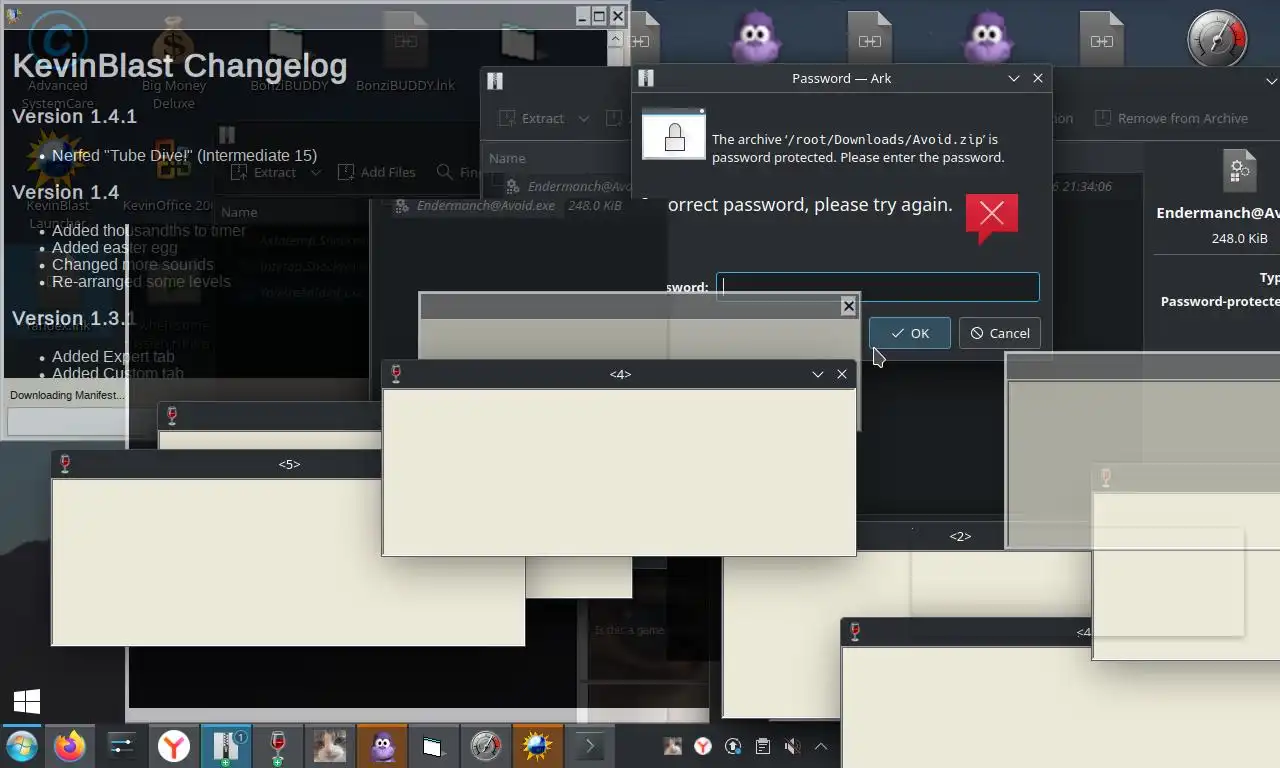Toggle the muted volume tray icon
Viewport: 1280px width, 768px height.
click(792, 746)
